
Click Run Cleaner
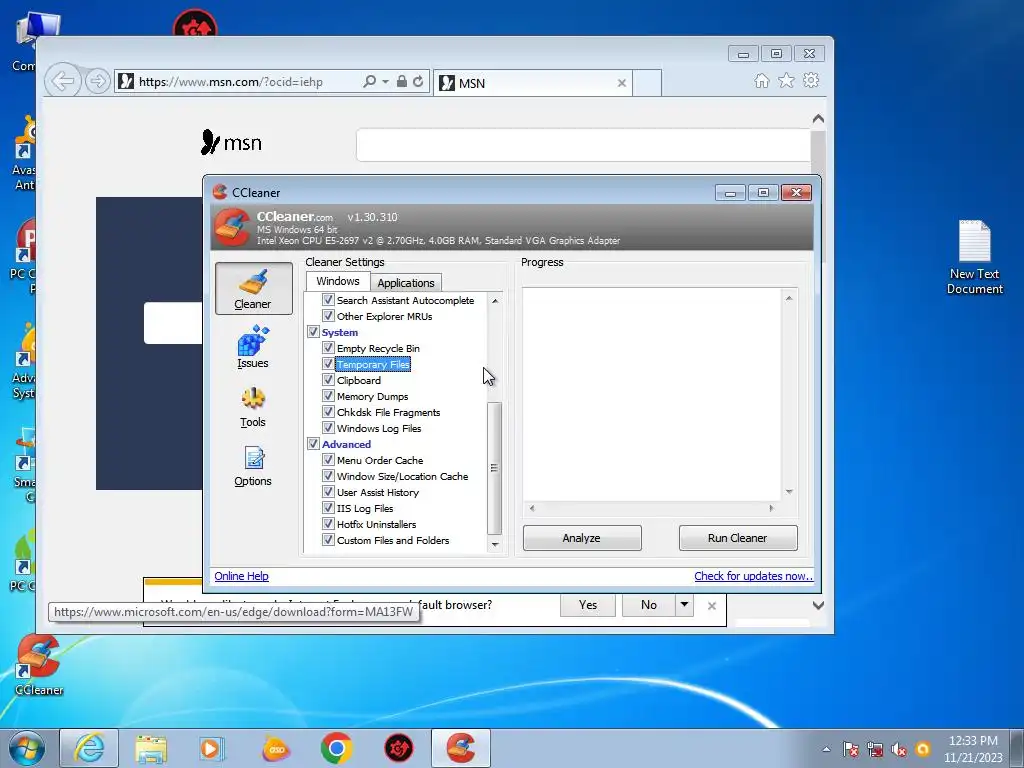[x=738, y=538]
